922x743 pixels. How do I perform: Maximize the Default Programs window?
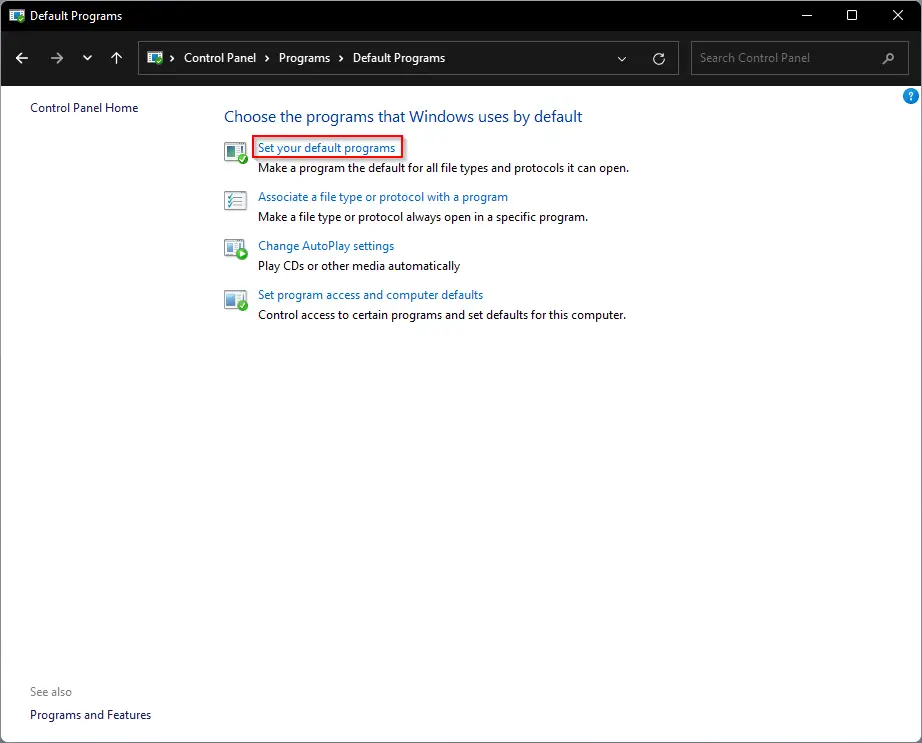(851, 15)
